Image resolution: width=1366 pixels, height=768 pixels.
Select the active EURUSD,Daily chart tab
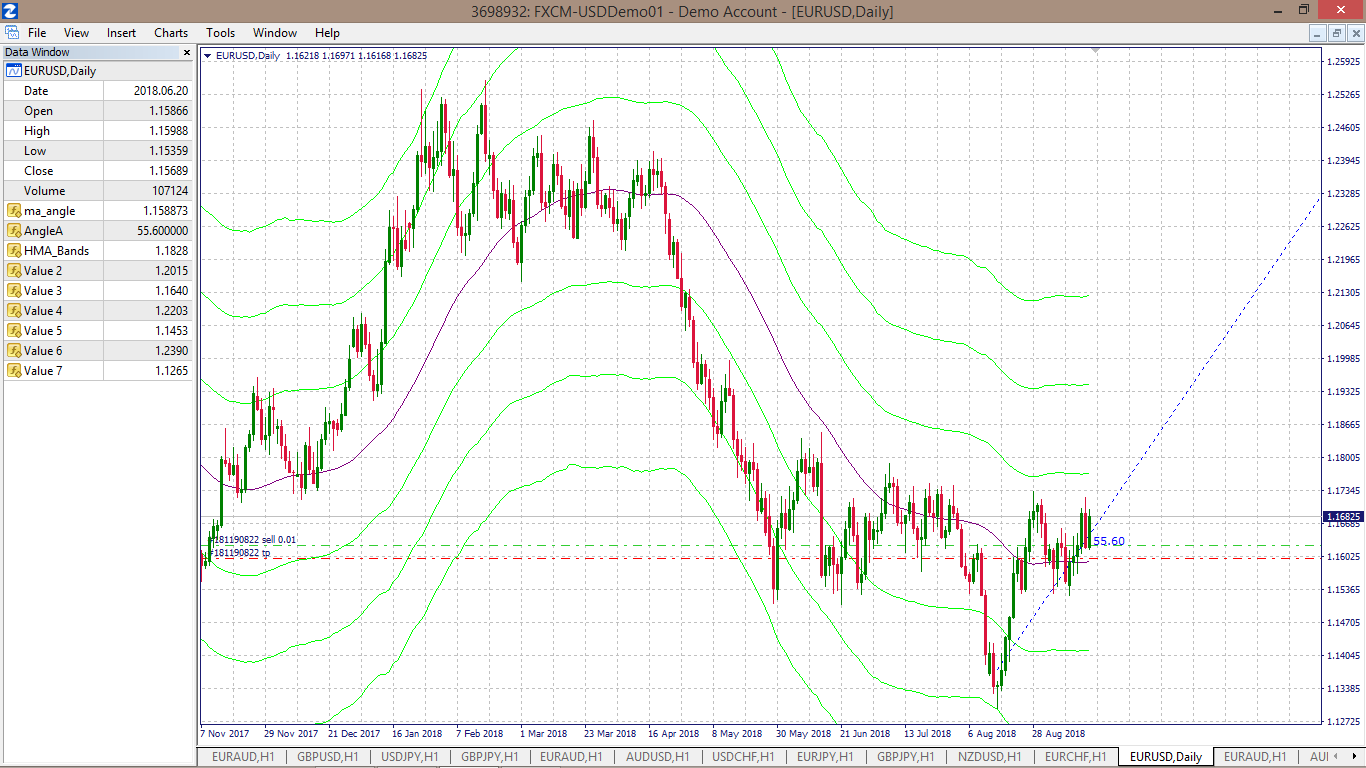(1166, 757)
